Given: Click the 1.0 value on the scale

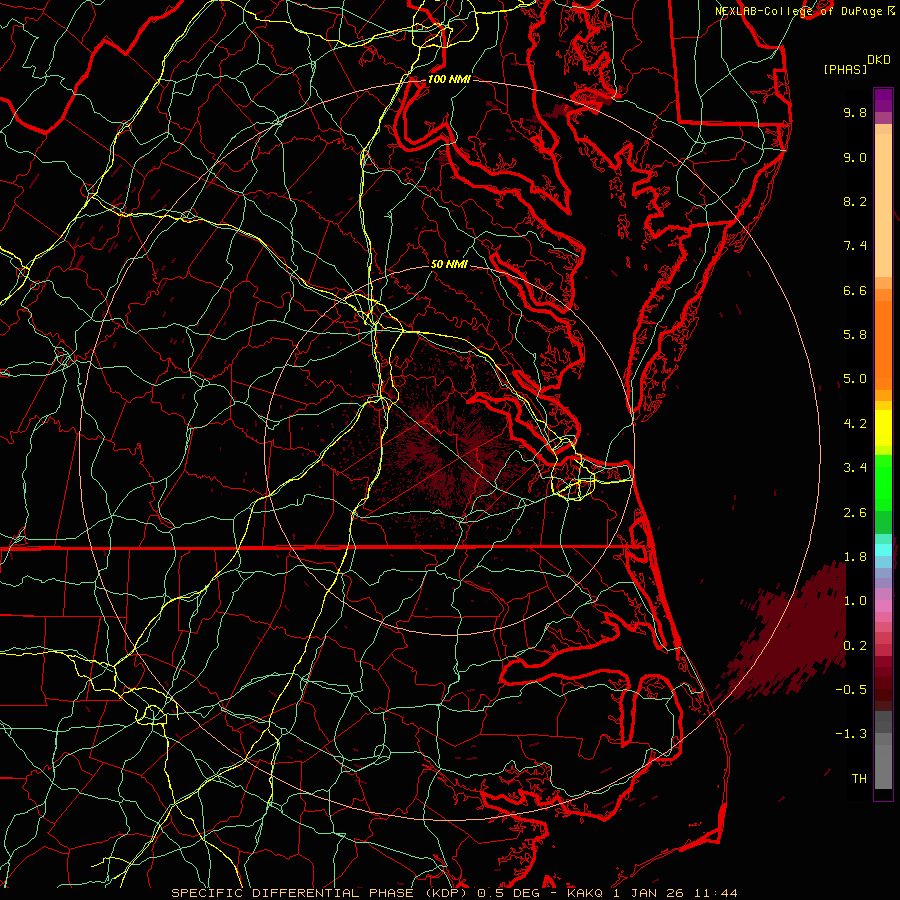Looking at the screenshot, I should point(855,601).
